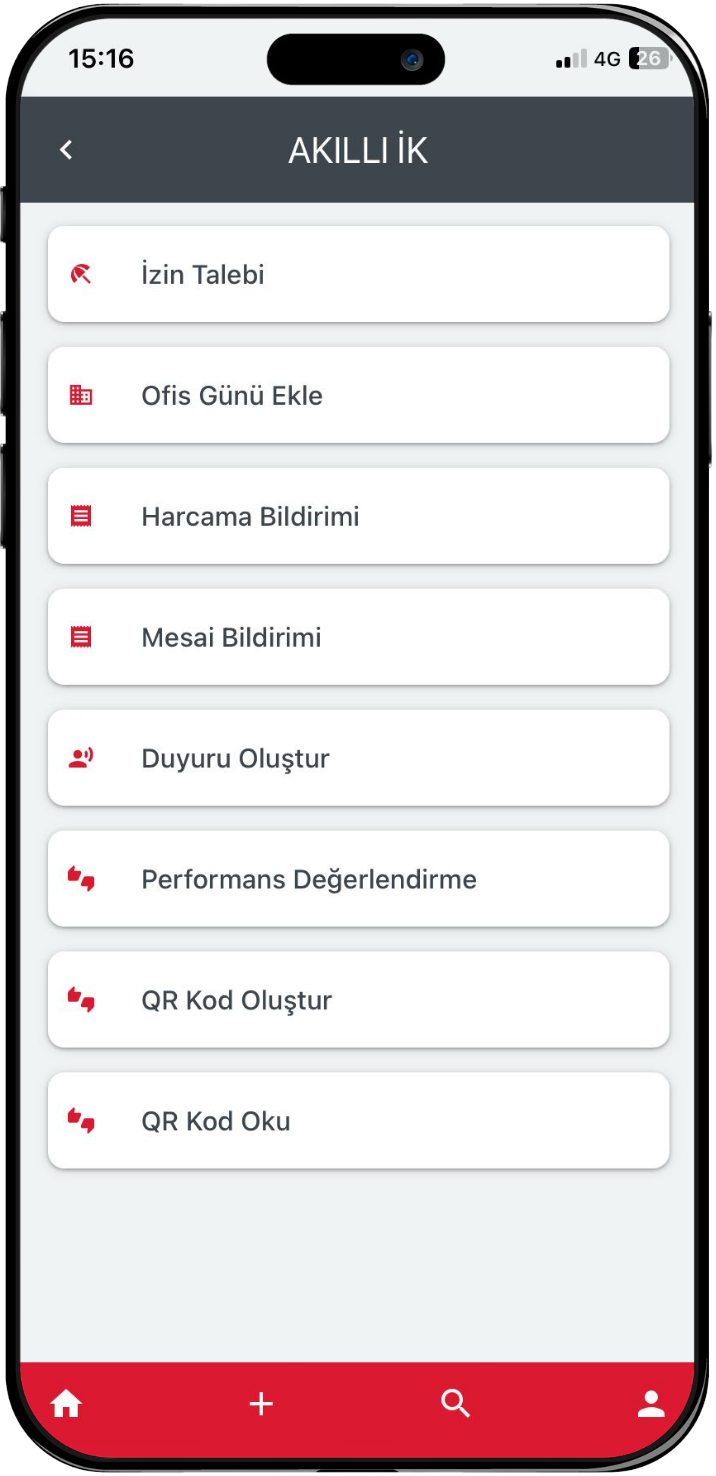Viewport: 716px width, 1476px height.
Task: Click the speaker-person icon beside Duyuru Oluştur
Action: (81, 758)
